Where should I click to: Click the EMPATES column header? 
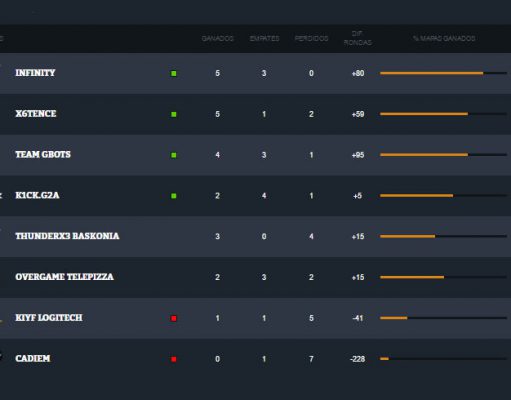(264, 38)
